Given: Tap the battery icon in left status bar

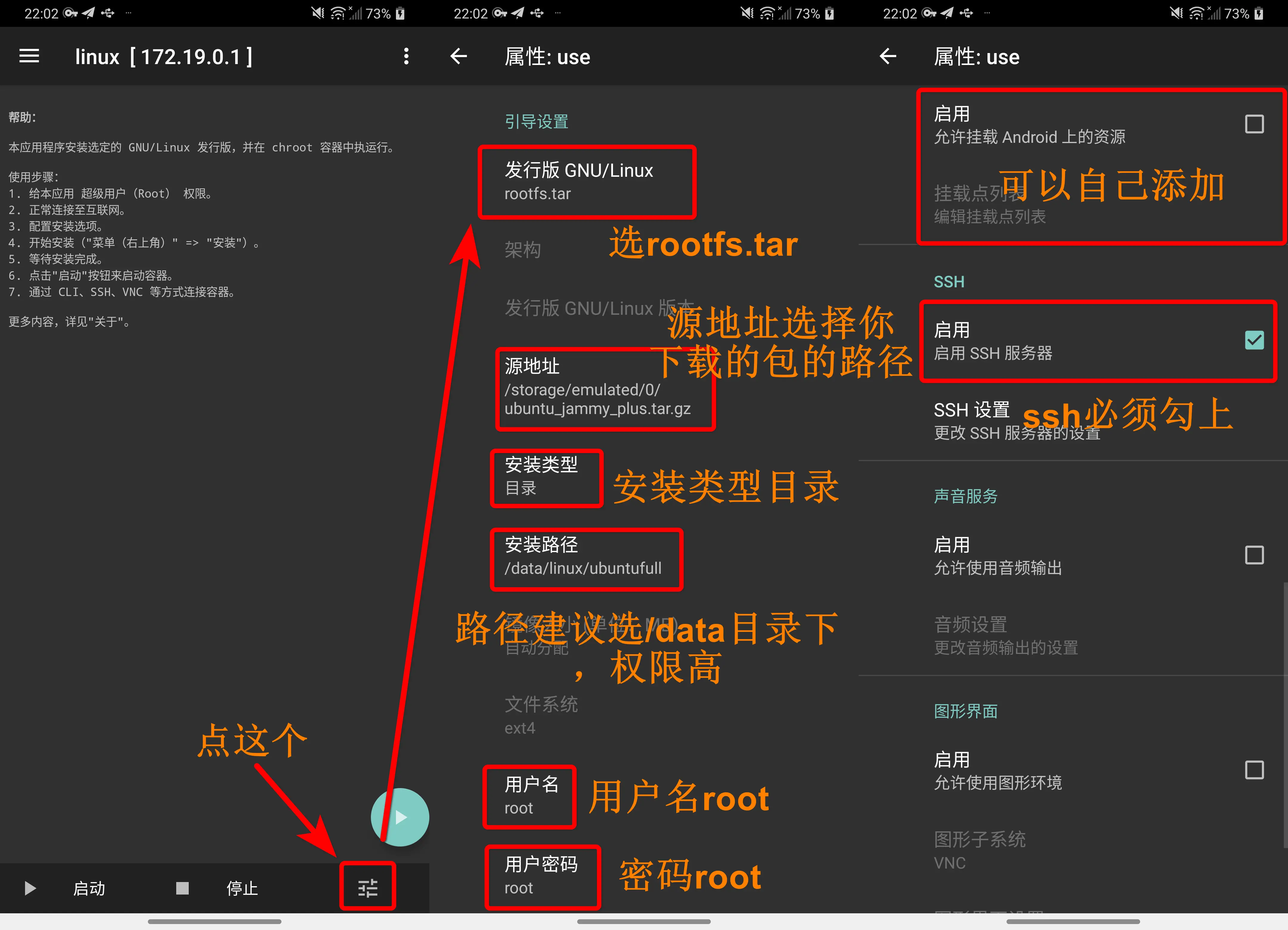Looking at the screenshot, I should pyautogui.click(x=400, y=14).
